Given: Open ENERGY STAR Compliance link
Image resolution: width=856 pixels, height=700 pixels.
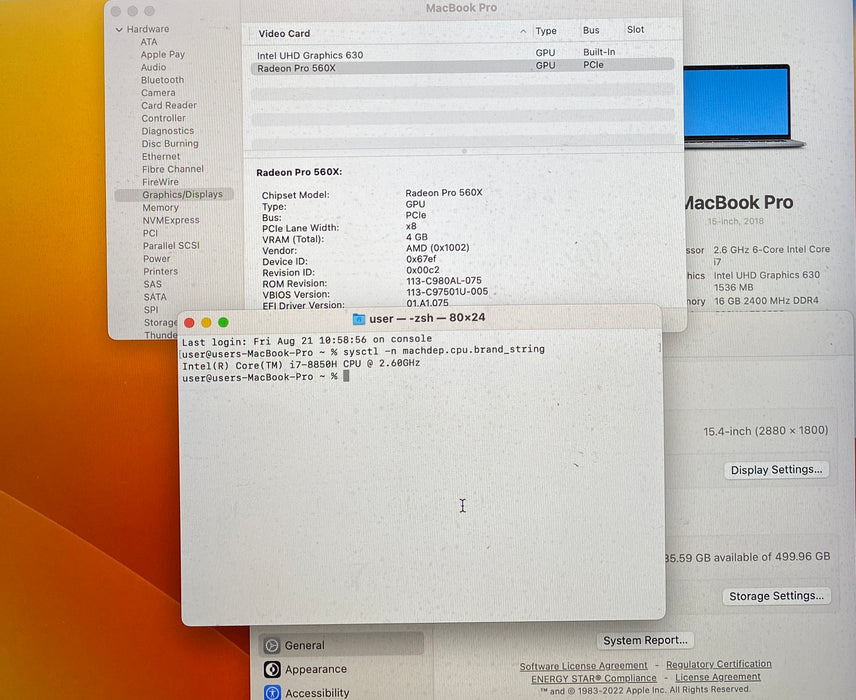Looking at the screenshot, I should (x=594, y=679).
